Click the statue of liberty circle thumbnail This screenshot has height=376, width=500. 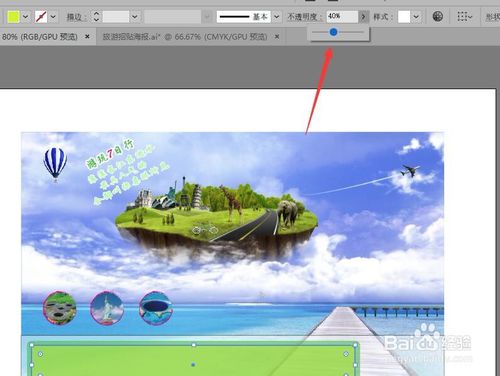click(107, 308)
